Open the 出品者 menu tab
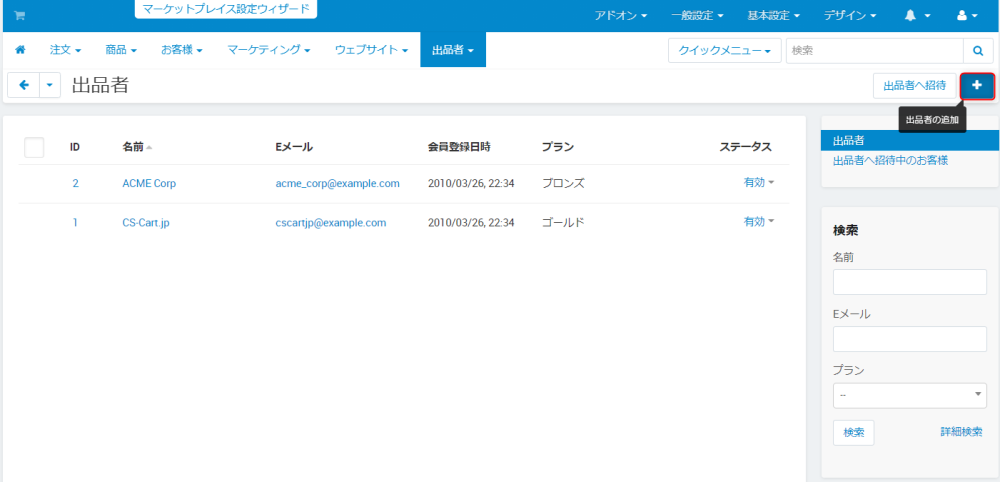Screen dimensions: 1000x482 453,50
